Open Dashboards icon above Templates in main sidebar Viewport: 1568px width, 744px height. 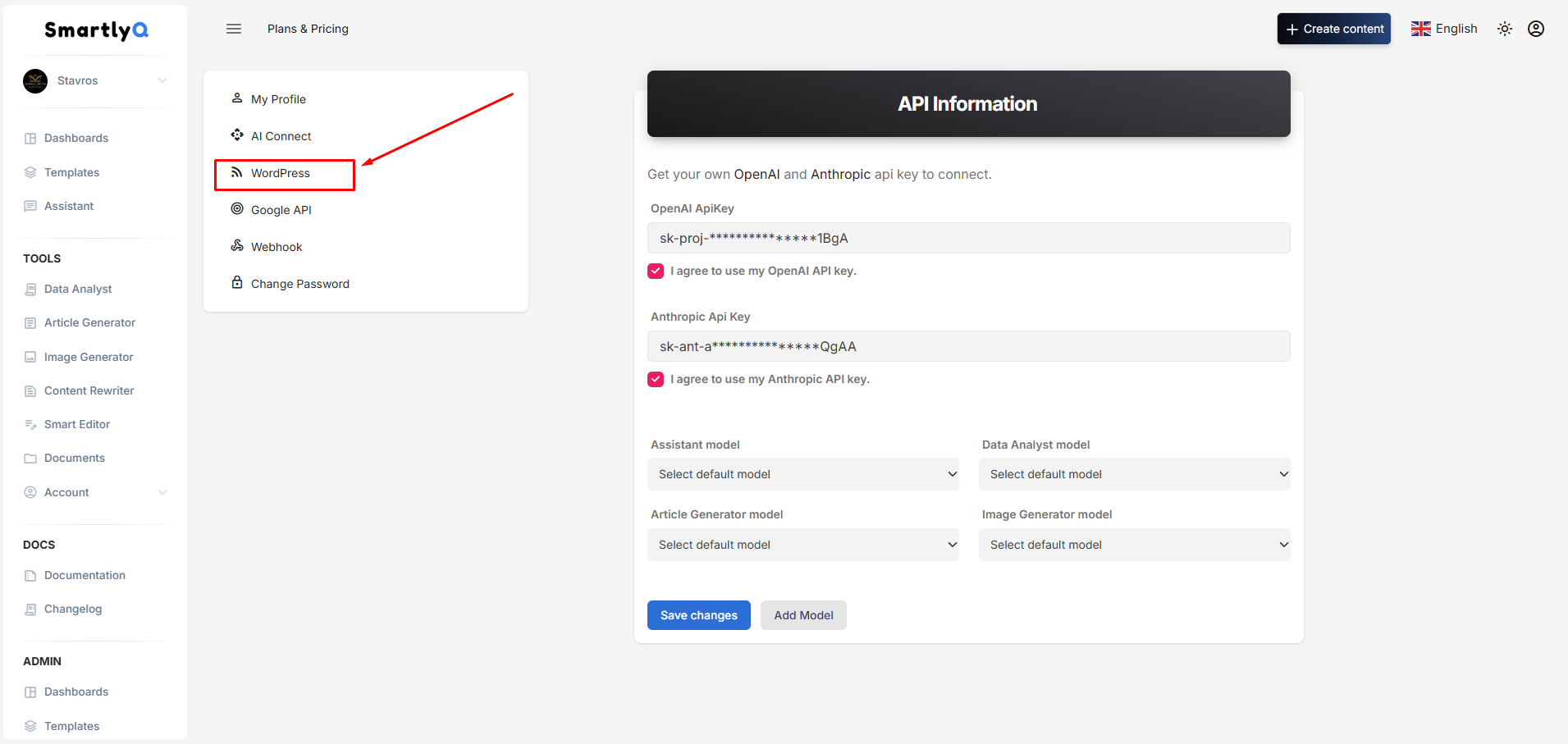point(30,139)
